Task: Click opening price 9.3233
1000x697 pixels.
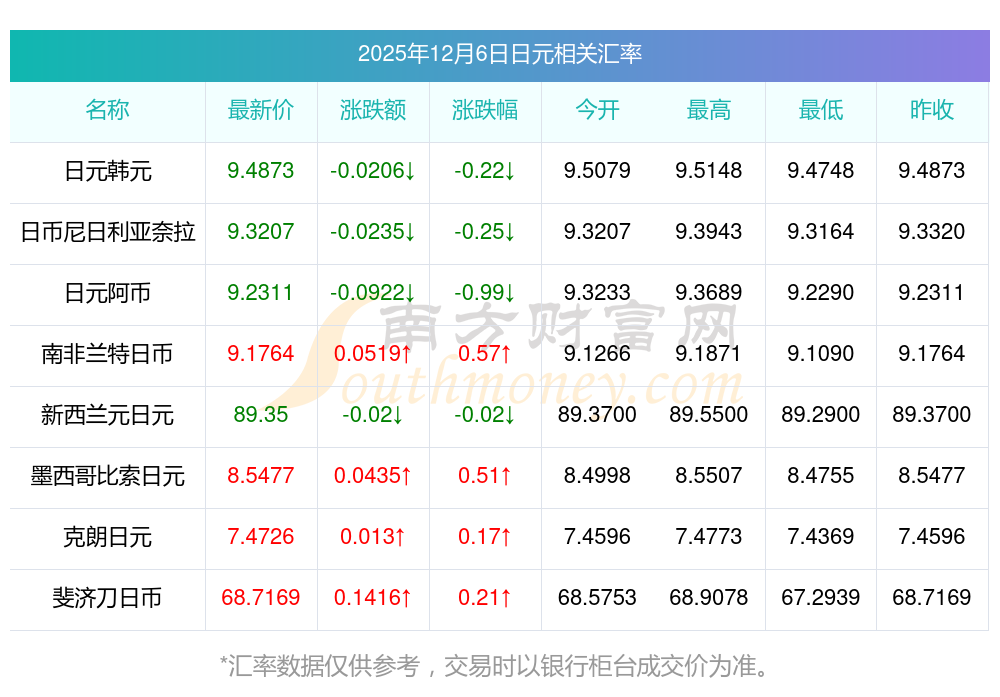Action: (x=597, y=293)
